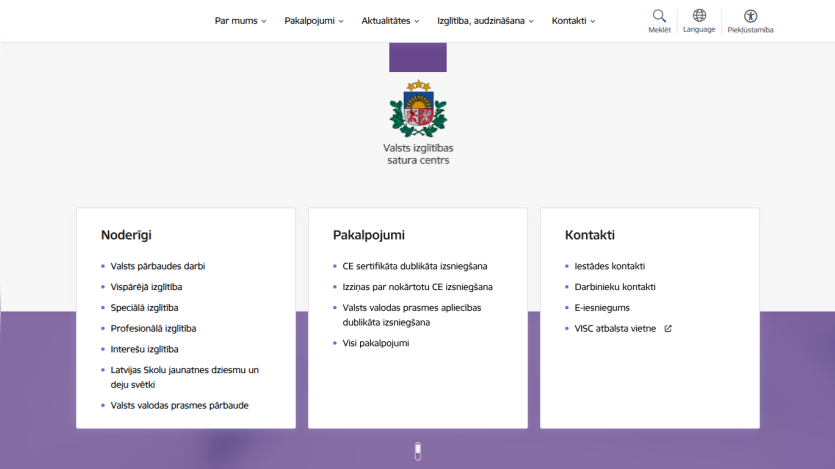Screen dimensions: 835x469
Task: Click the Noderīgi card heading
Action: coord(126,235)
